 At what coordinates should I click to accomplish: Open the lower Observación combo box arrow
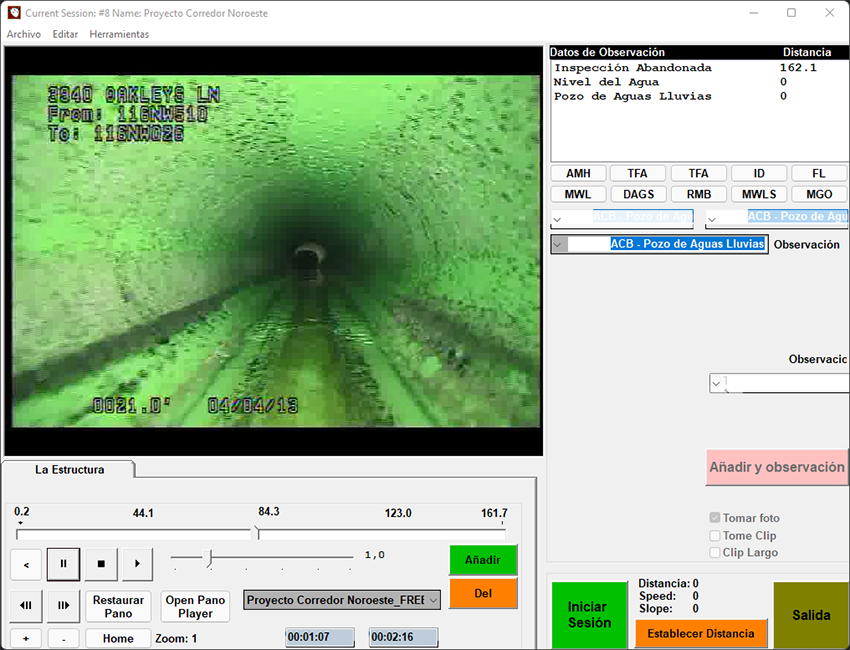pyautogui.click(x=717, y=383)
